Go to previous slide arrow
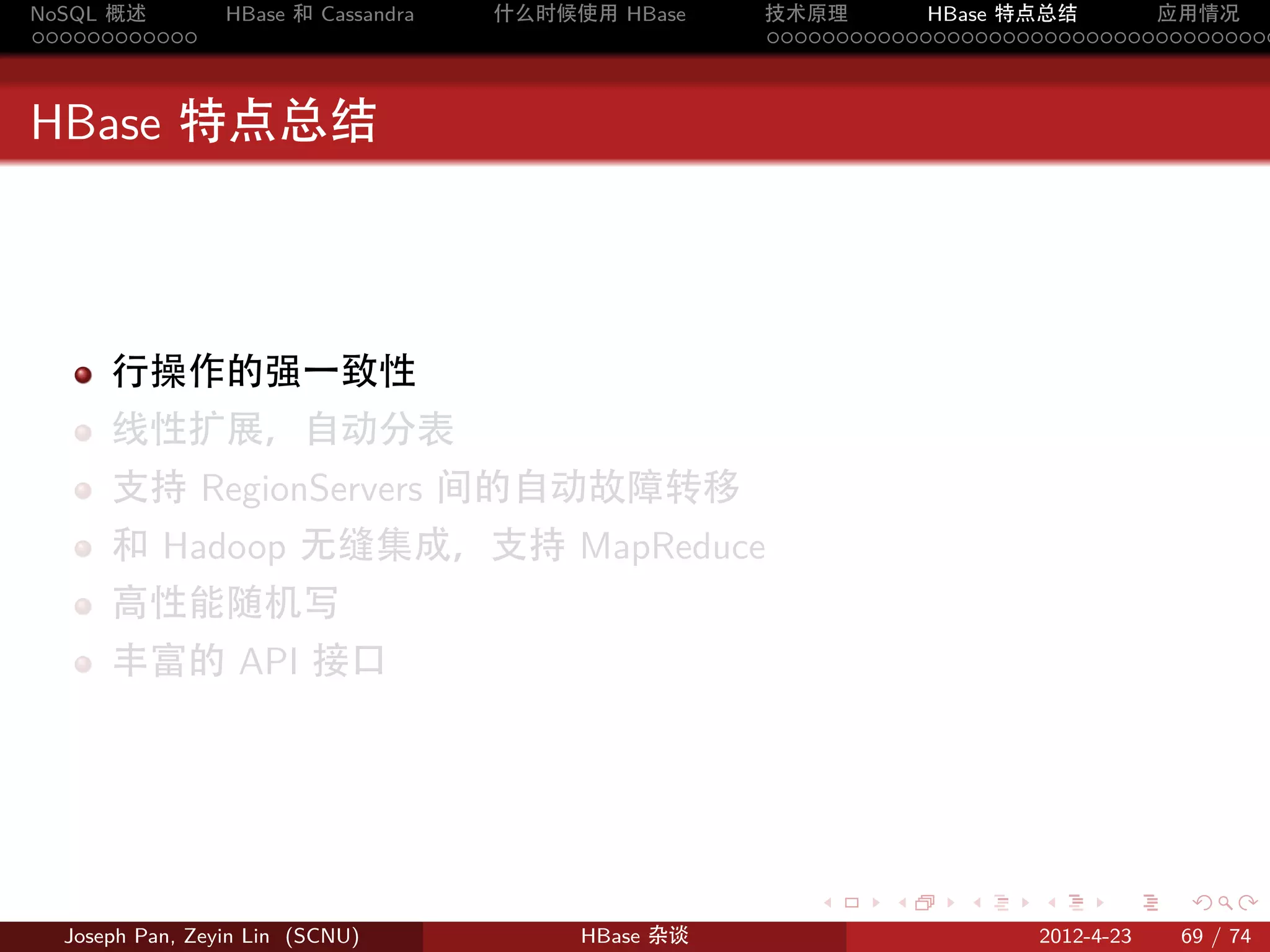The image size is (1270, 952). click(x=828, y=903)
